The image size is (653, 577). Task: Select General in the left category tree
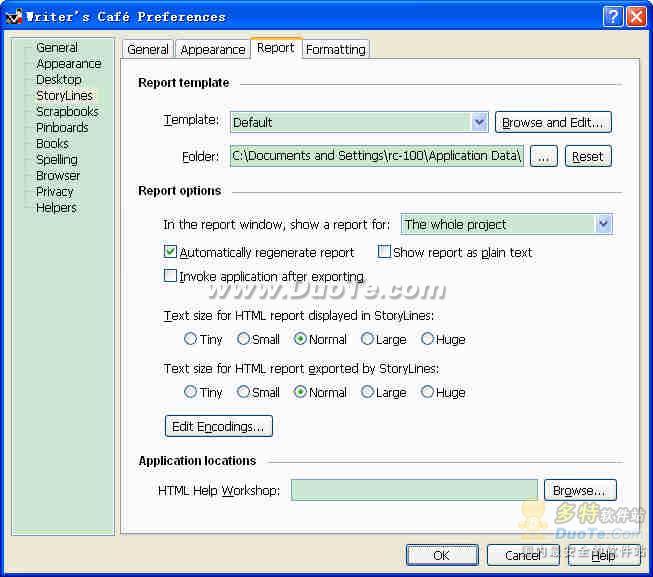pyautogui.click(x=57, y=47)
